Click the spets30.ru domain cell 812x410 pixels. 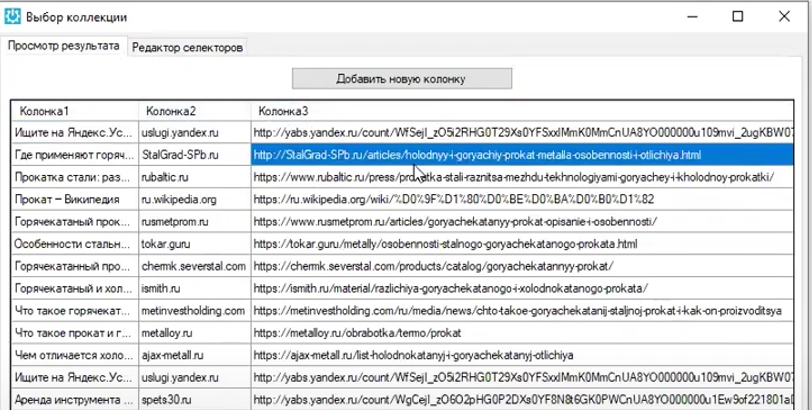point(195,400)
